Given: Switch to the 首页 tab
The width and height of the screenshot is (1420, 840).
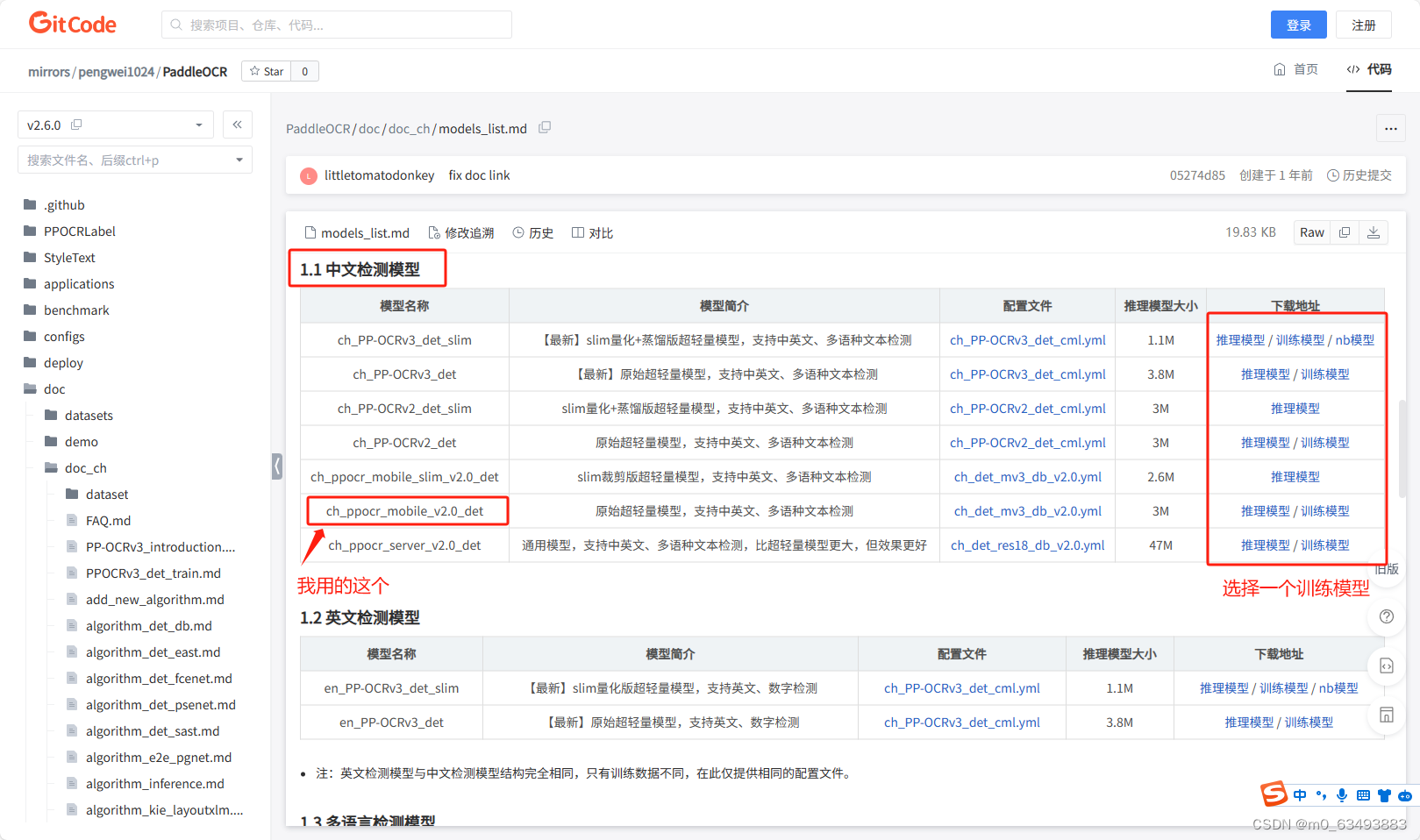Looking at the screenshot, I should (x=1295, y=69).
